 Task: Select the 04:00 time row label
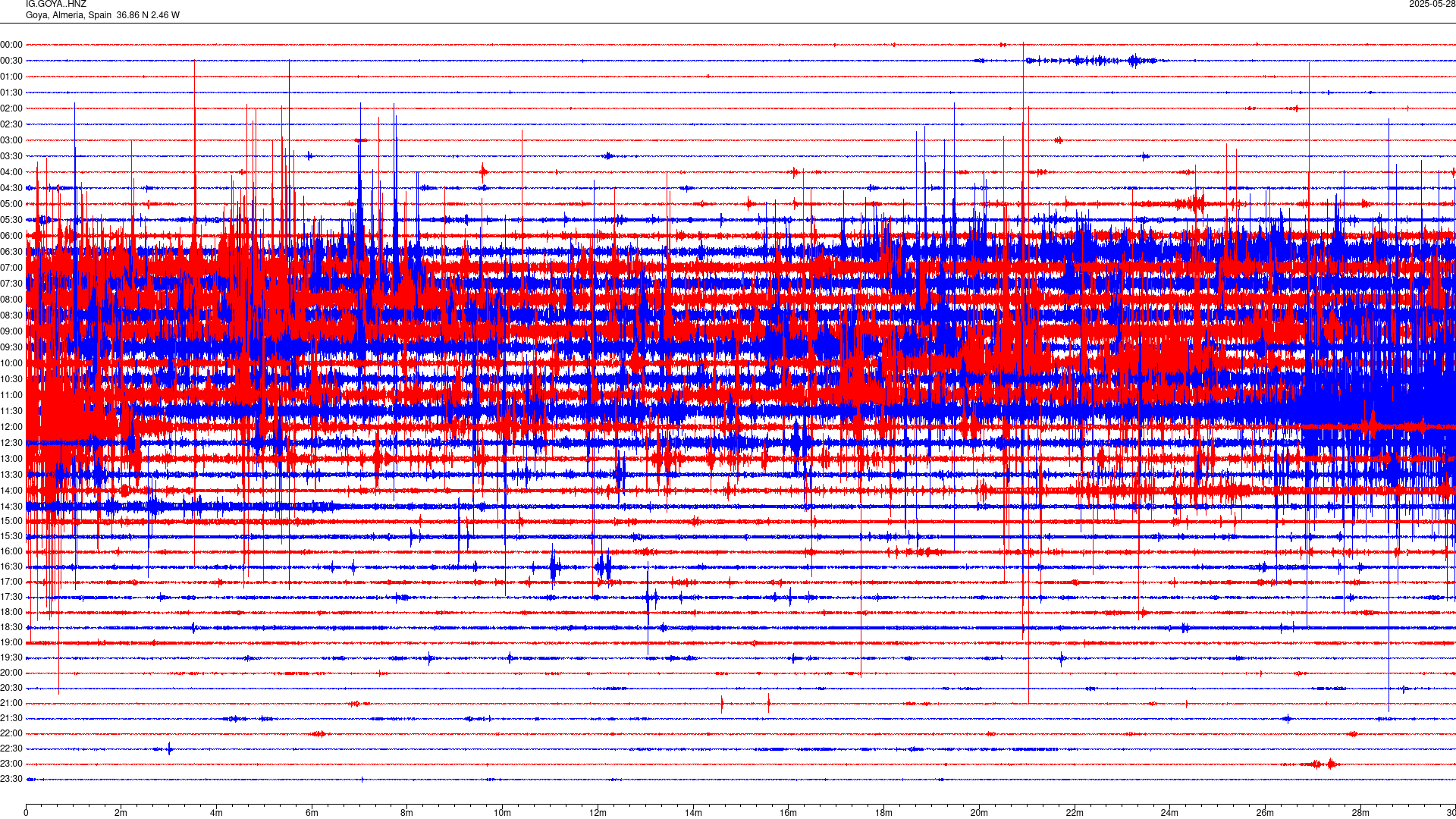click(11, 172)
